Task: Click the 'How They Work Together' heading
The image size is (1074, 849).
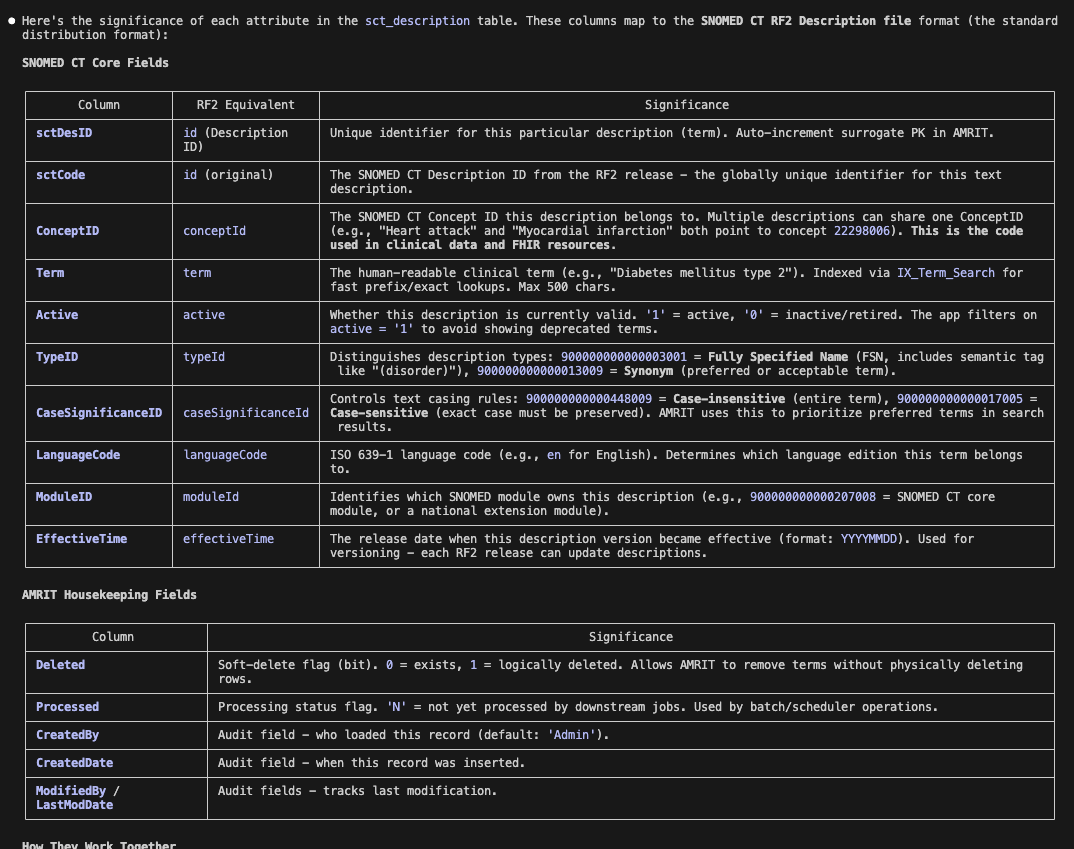Action: 99,844
